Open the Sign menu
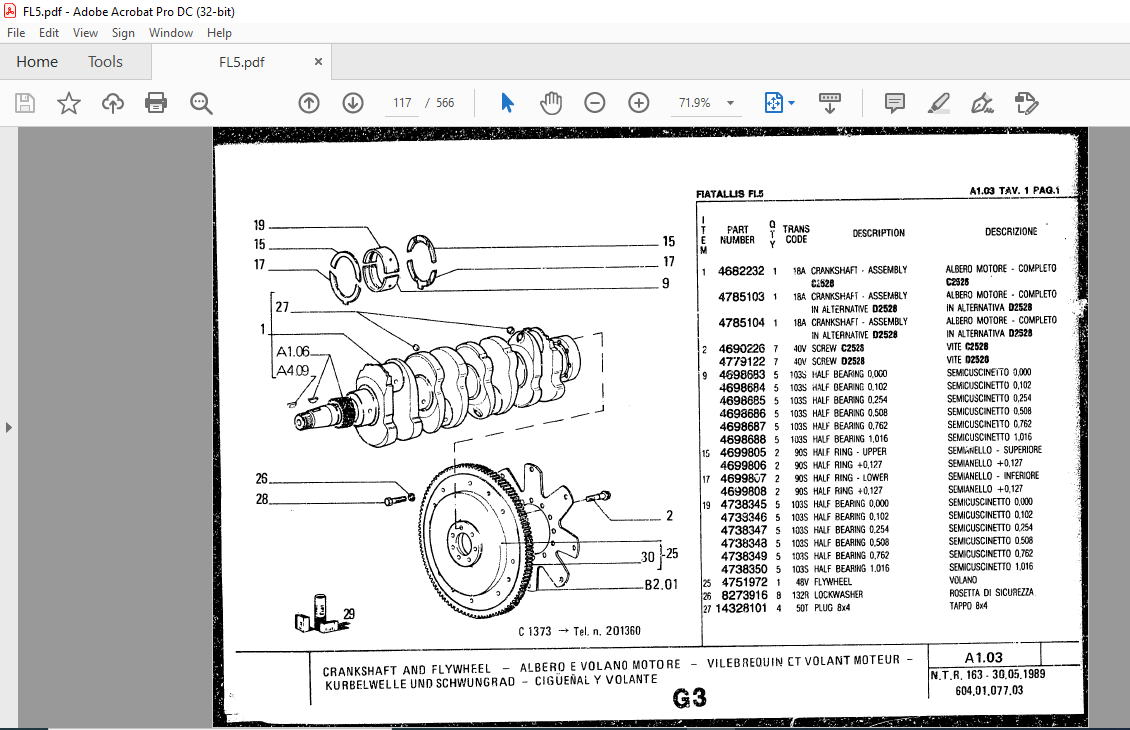The width and height of the screenshot is (1130, 730). (123, 32)
